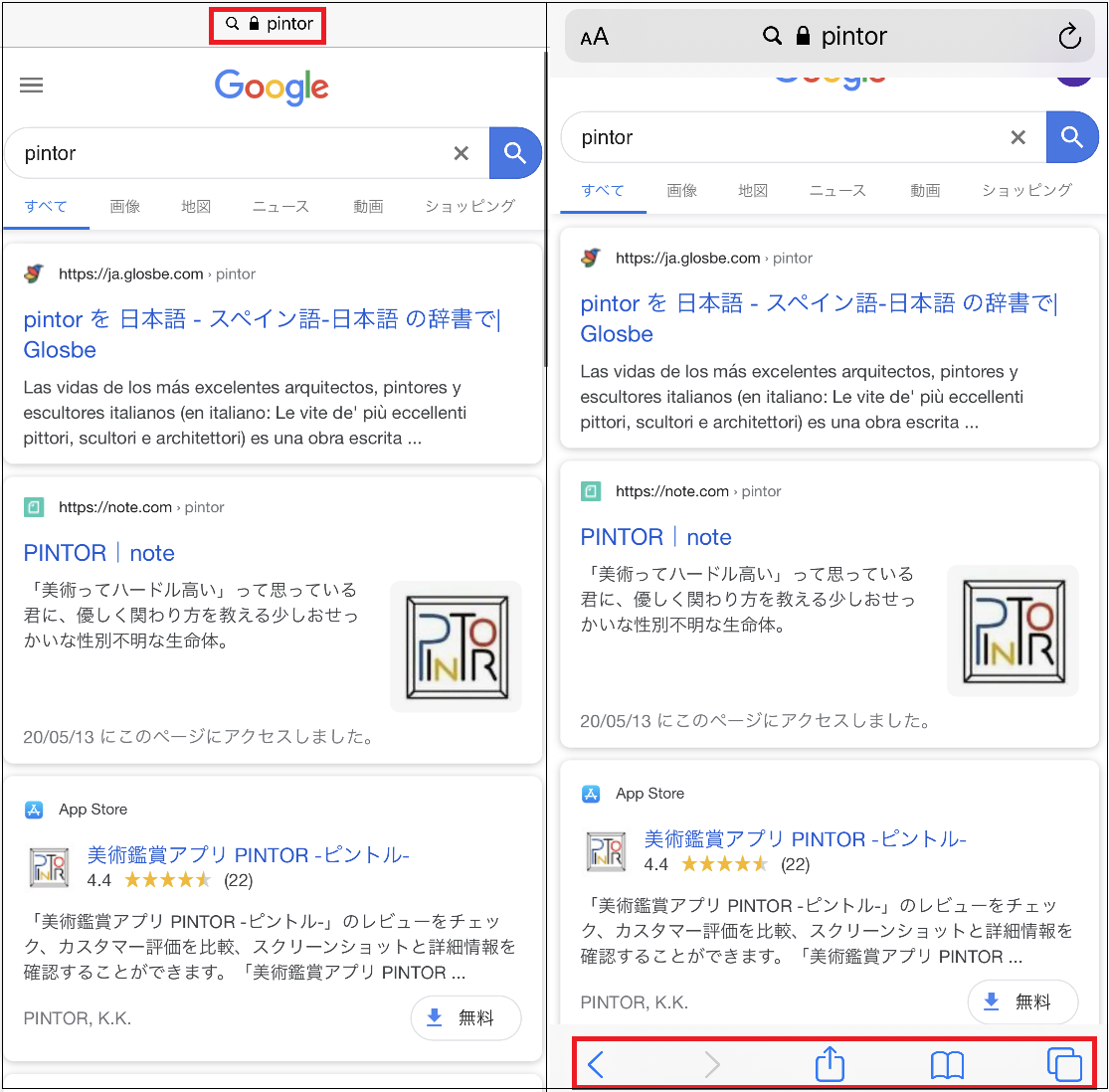The width and height of the screenshot is (1109, 1092).
Task: Open Safari bookmarks book icon
Action: (947, 1065)
